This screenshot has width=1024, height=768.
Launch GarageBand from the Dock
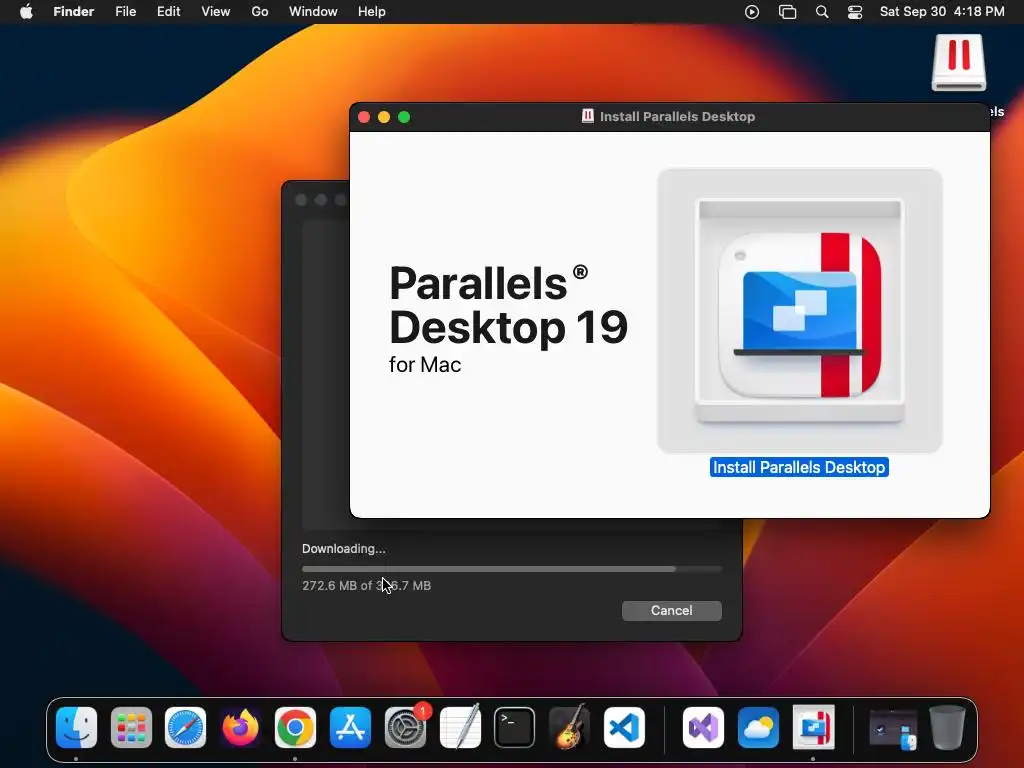point(569,728)
